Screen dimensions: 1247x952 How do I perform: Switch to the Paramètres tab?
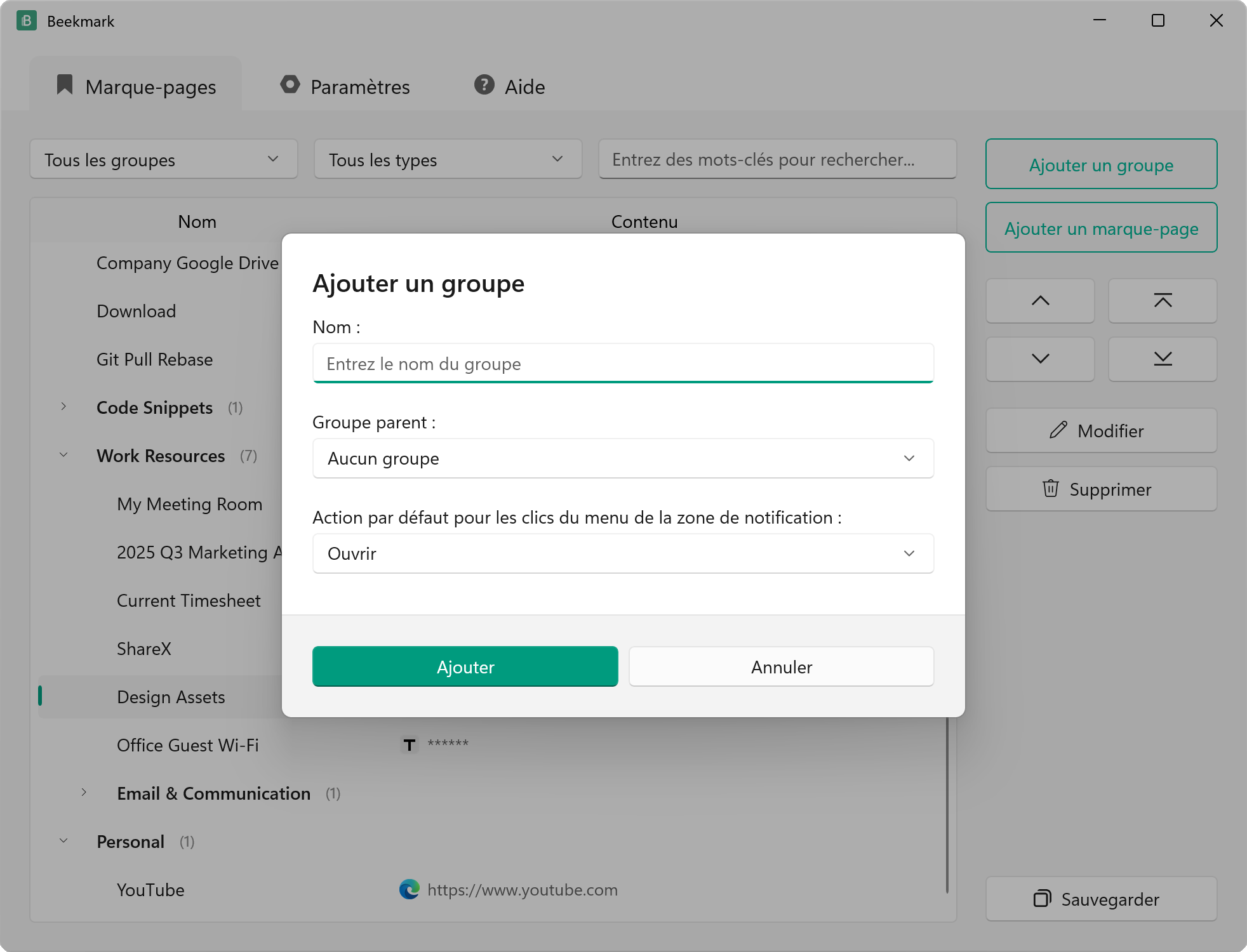click(x=345, y=86)
